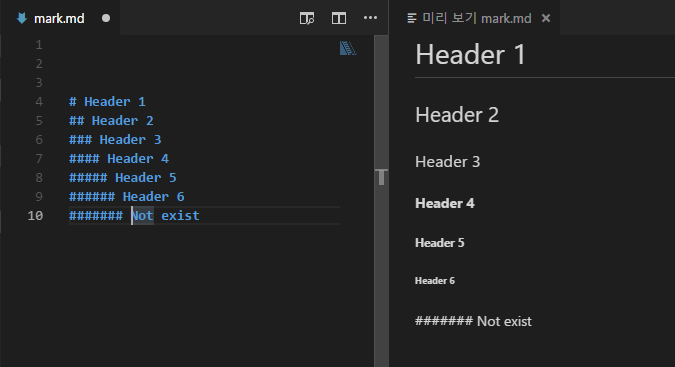Screen dimensions: 675x367
Task: Place cursor on '###### Header 6' source line
Action: [x=127, y=196]
